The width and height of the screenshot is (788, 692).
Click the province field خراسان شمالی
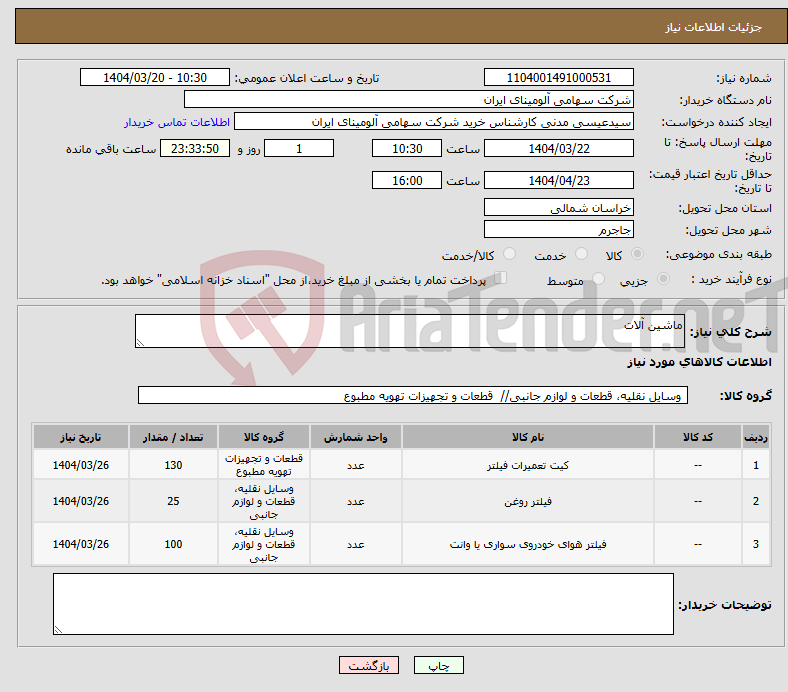pyautogui.click(x=558, y=207)
